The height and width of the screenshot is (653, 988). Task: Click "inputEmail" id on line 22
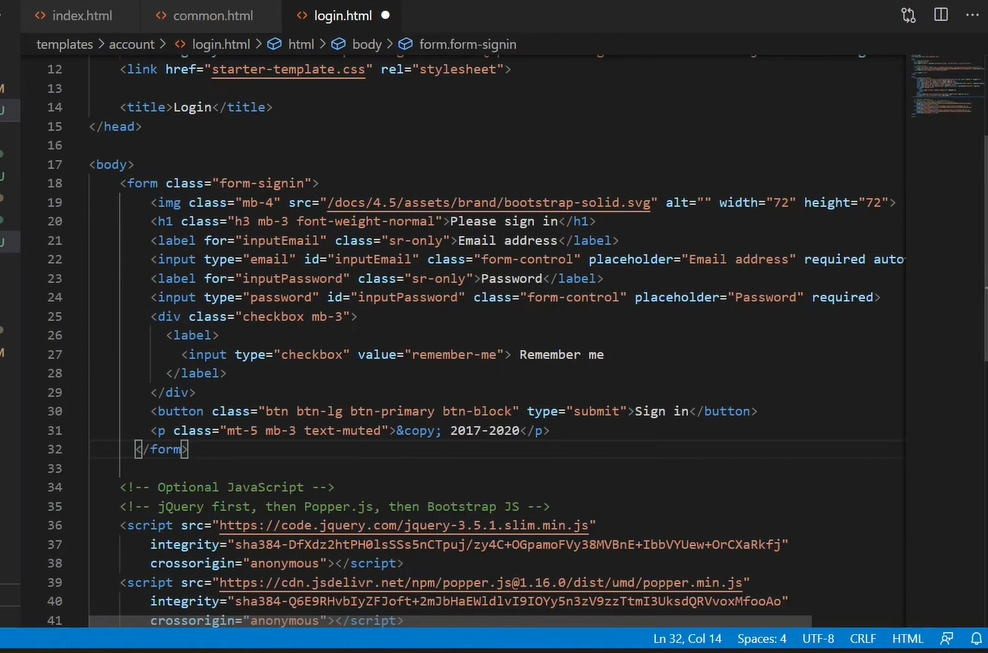point(373,259)
